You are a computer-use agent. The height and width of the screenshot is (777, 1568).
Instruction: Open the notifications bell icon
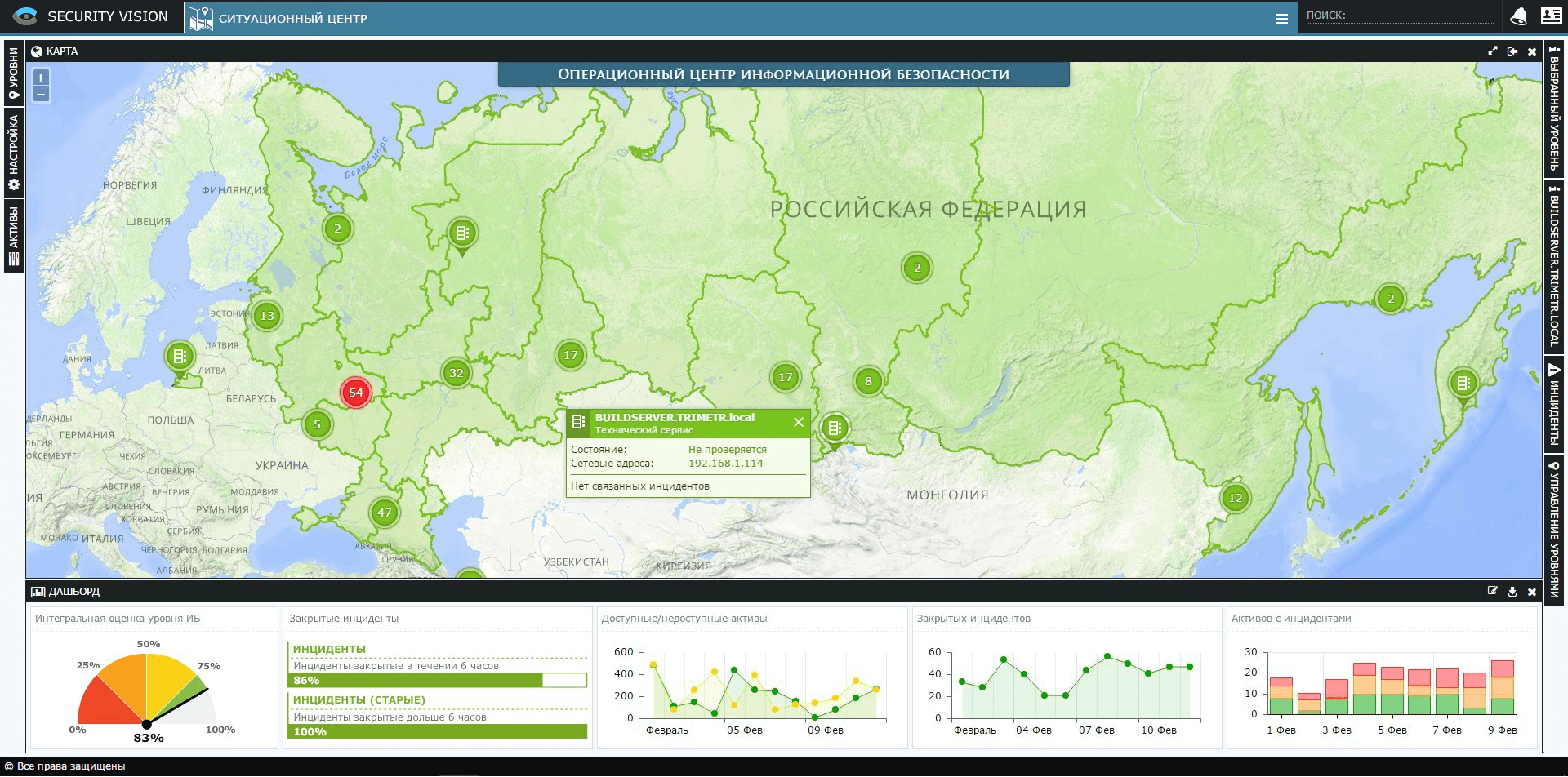coord(1518,16)
